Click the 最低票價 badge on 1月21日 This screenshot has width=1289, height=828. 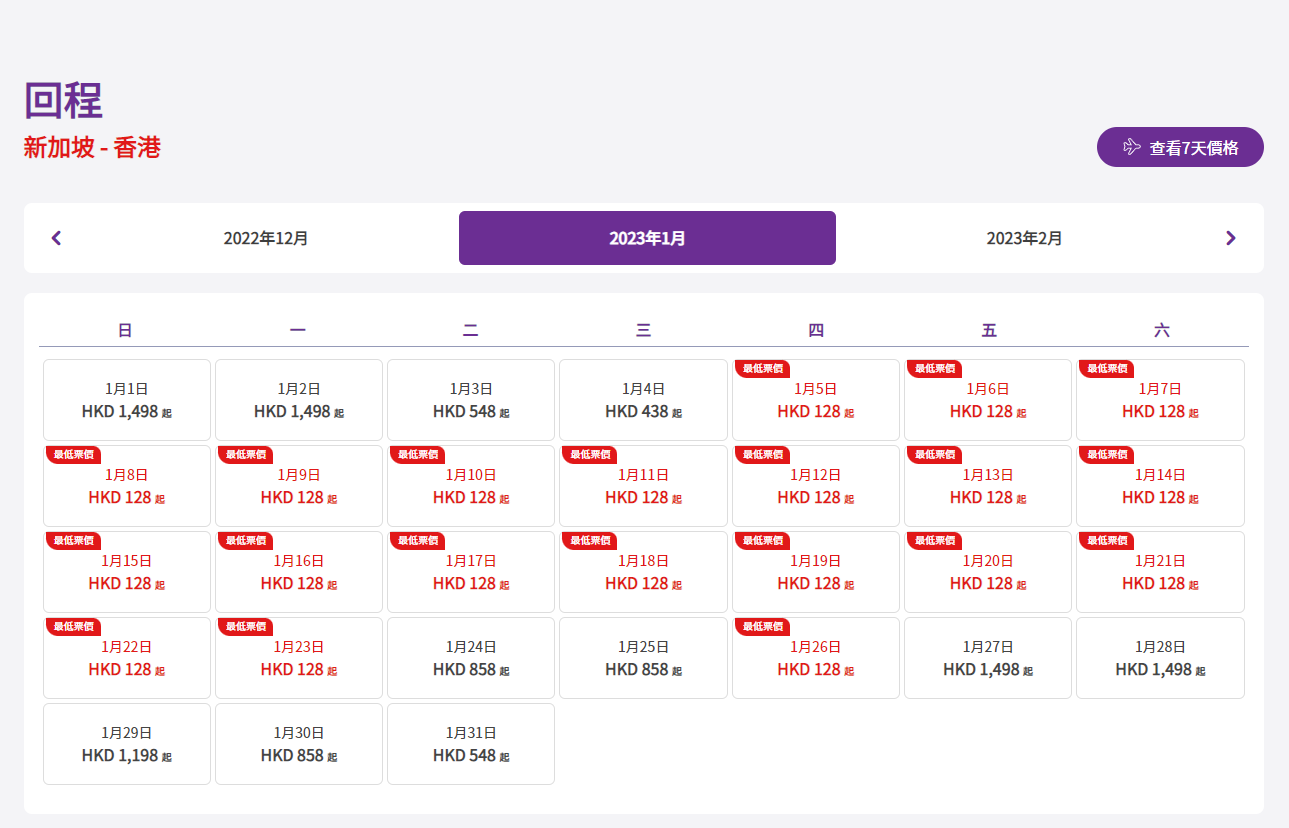pos(1107,540)
